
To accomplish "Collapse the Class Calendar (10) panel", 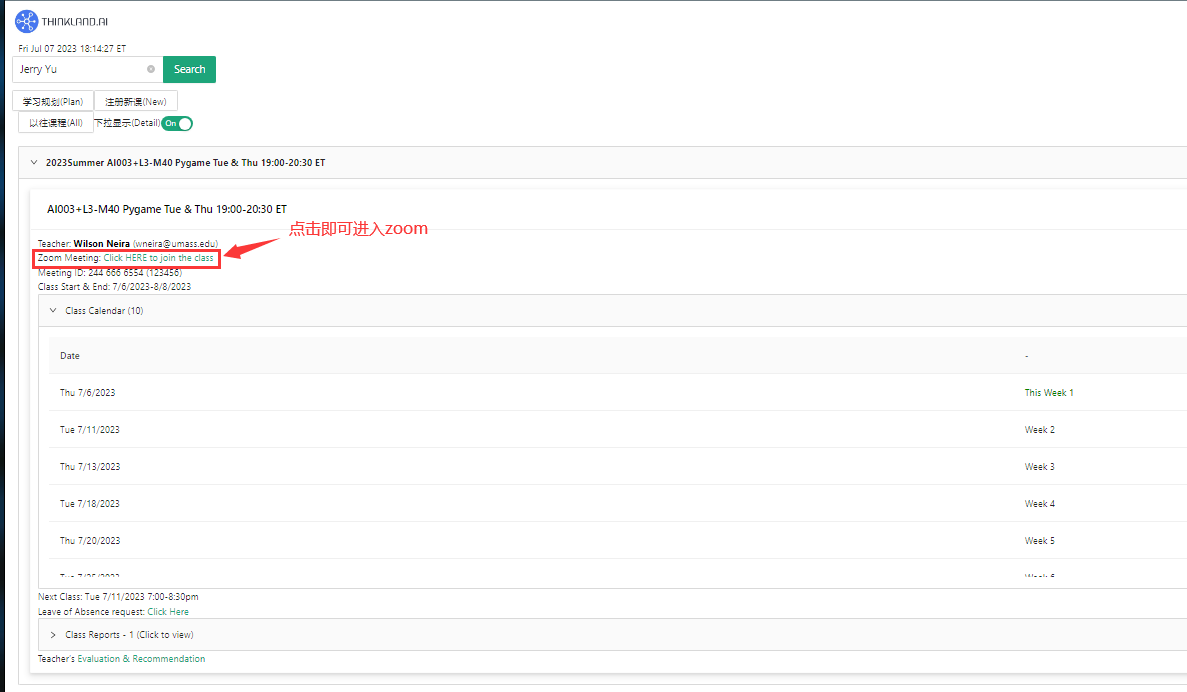I will 53,311.
